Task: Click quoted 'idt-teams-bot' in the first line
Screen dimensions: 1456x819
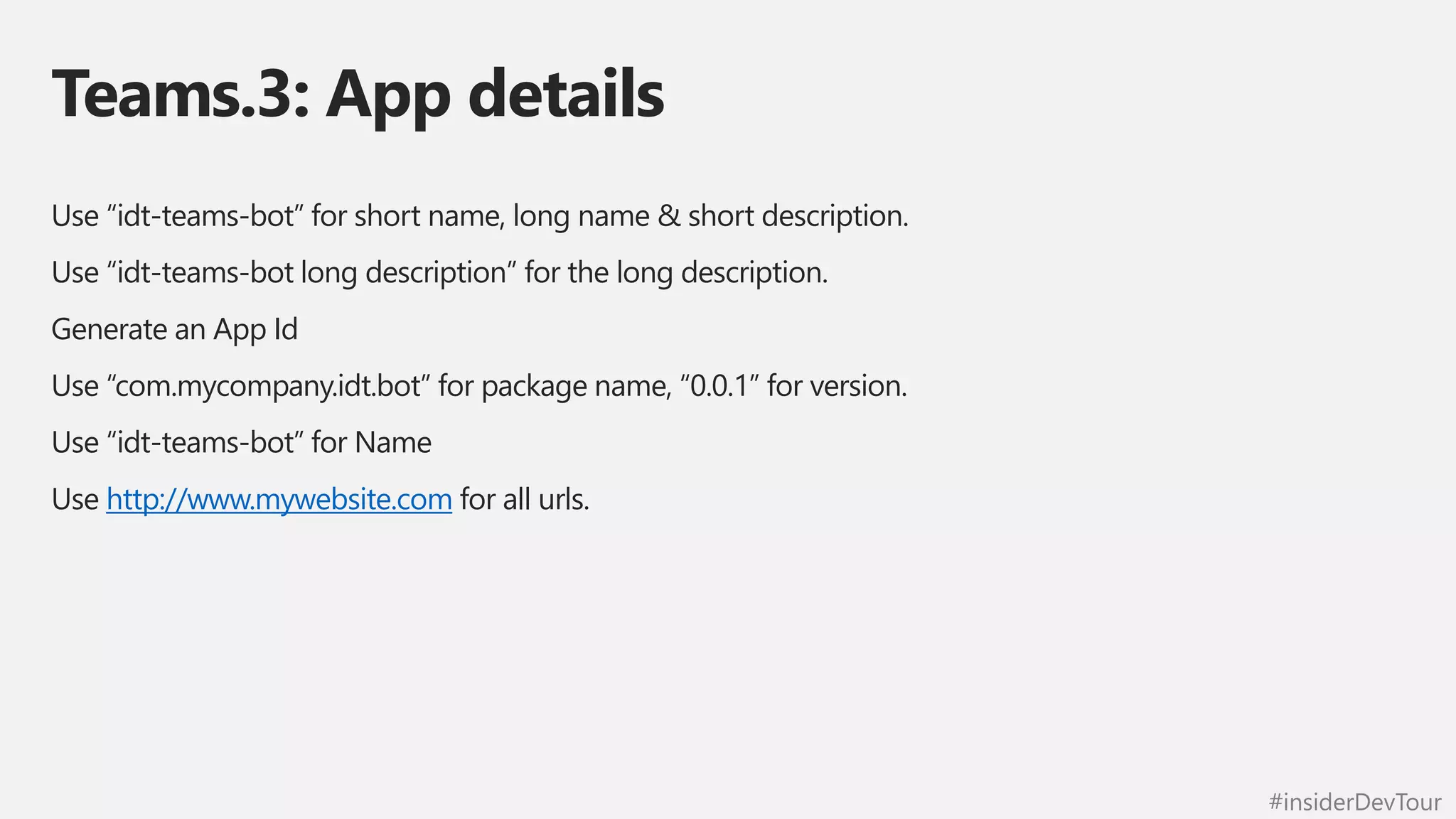Action: 205,216
